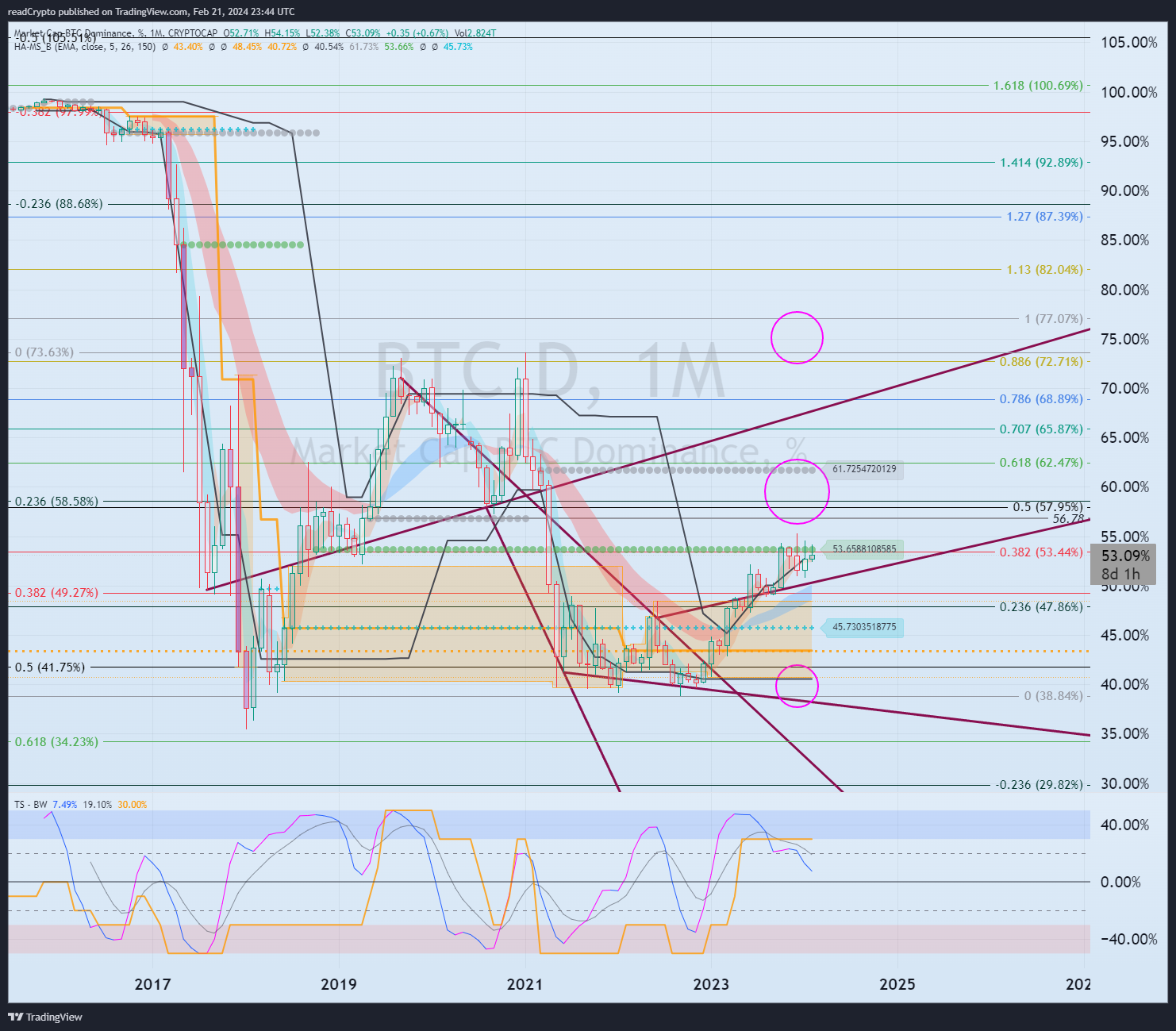Click the 0.786 (68.89%) Fibonacci label
This screenshot has height=1031, width=1176.
[x=1041, y=399]
